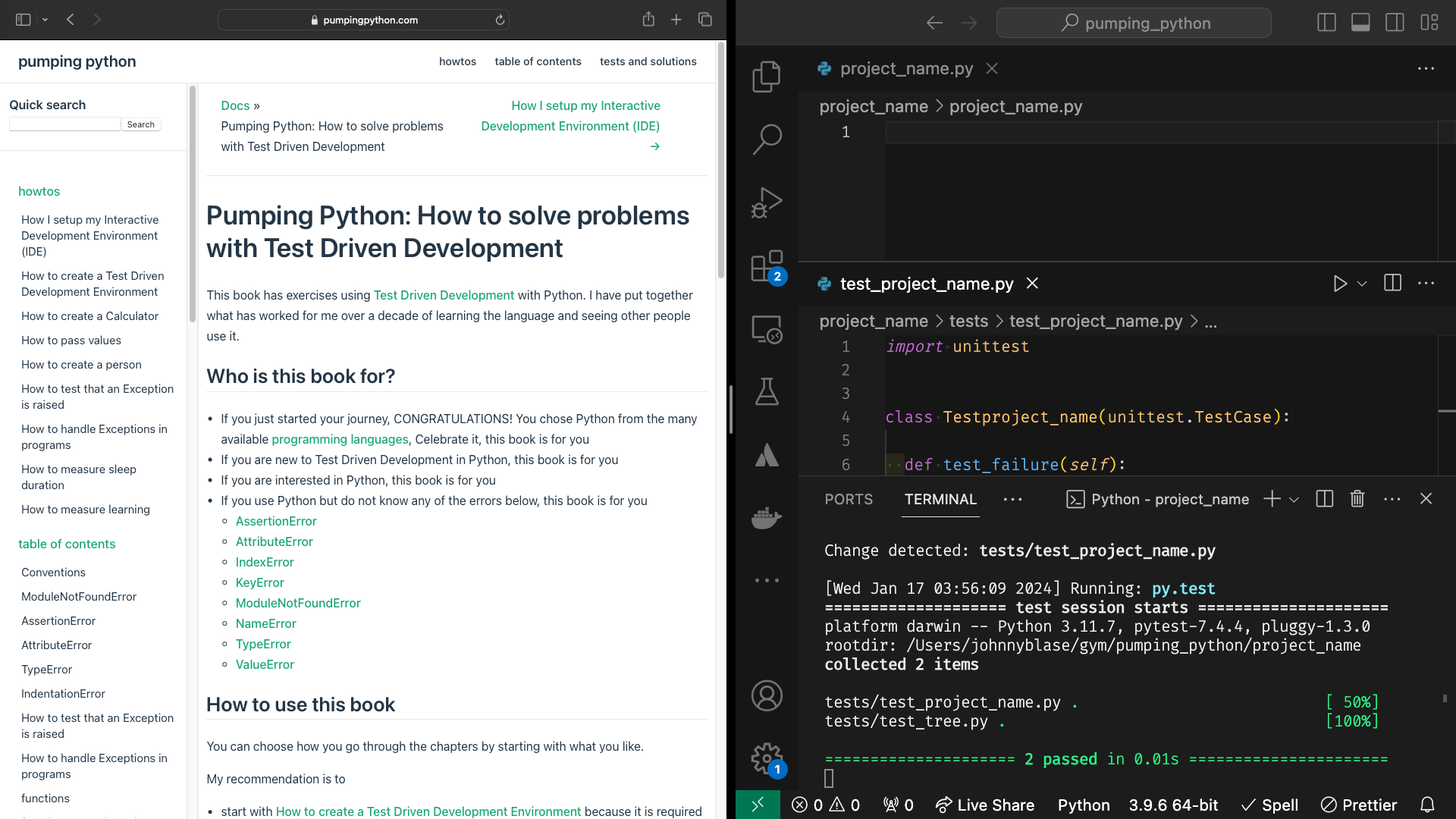Open the Accounts icon in activity bar
This screenshot has height=819, width=1456.
[x=767, y=695]
